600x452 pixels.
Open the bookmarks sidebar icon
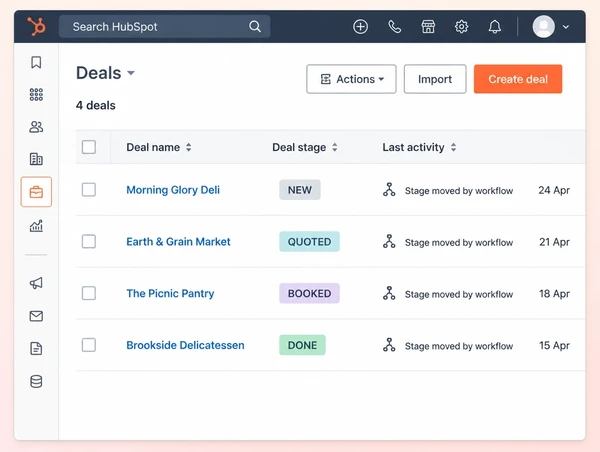pyautogui.click(x=36, y=62)
